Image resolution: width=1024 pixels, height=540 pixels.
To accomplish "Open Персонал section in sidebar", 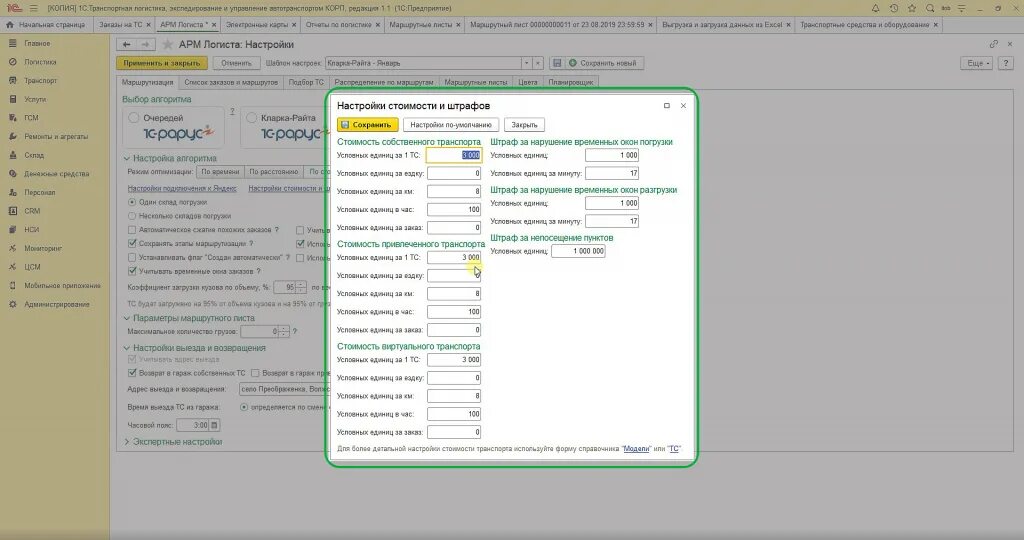I will point(40,192).
